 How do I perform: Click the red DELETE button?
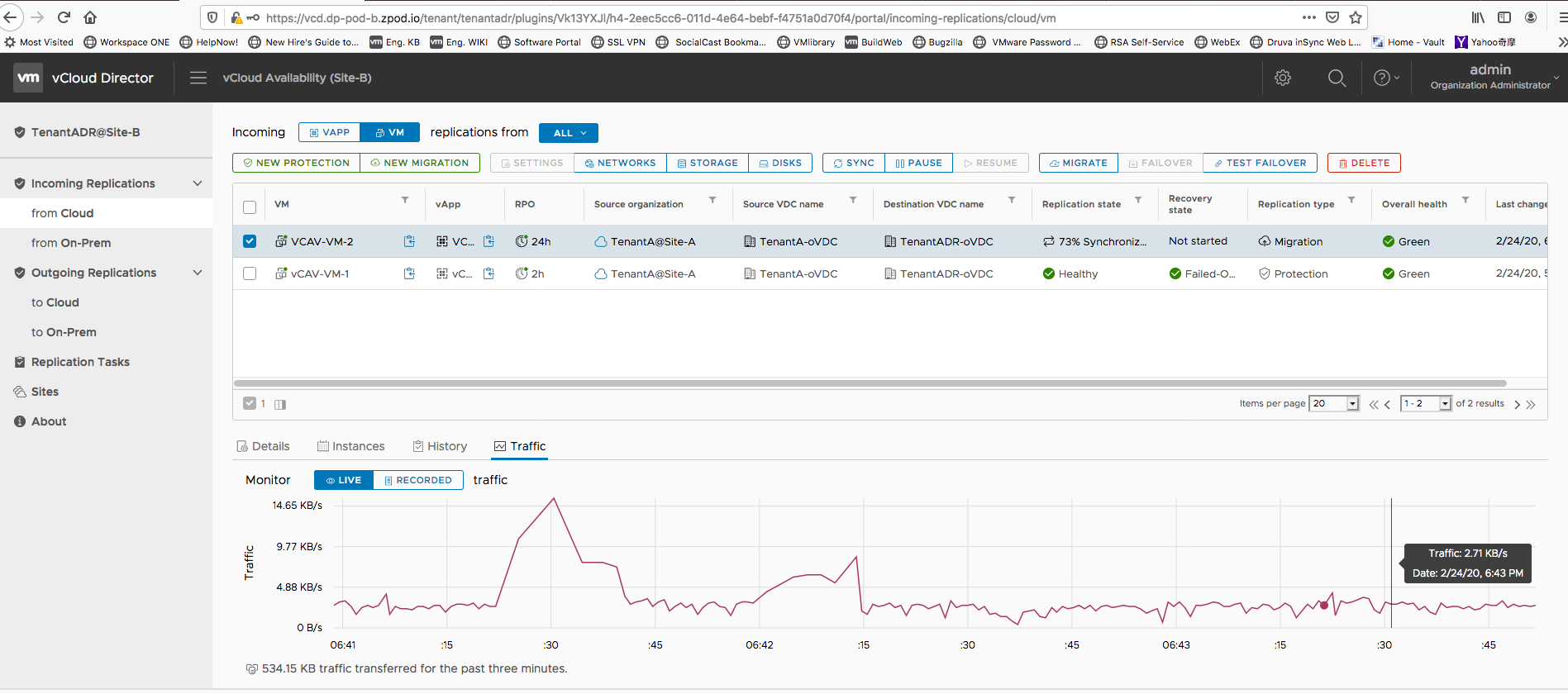point(1364,163)
